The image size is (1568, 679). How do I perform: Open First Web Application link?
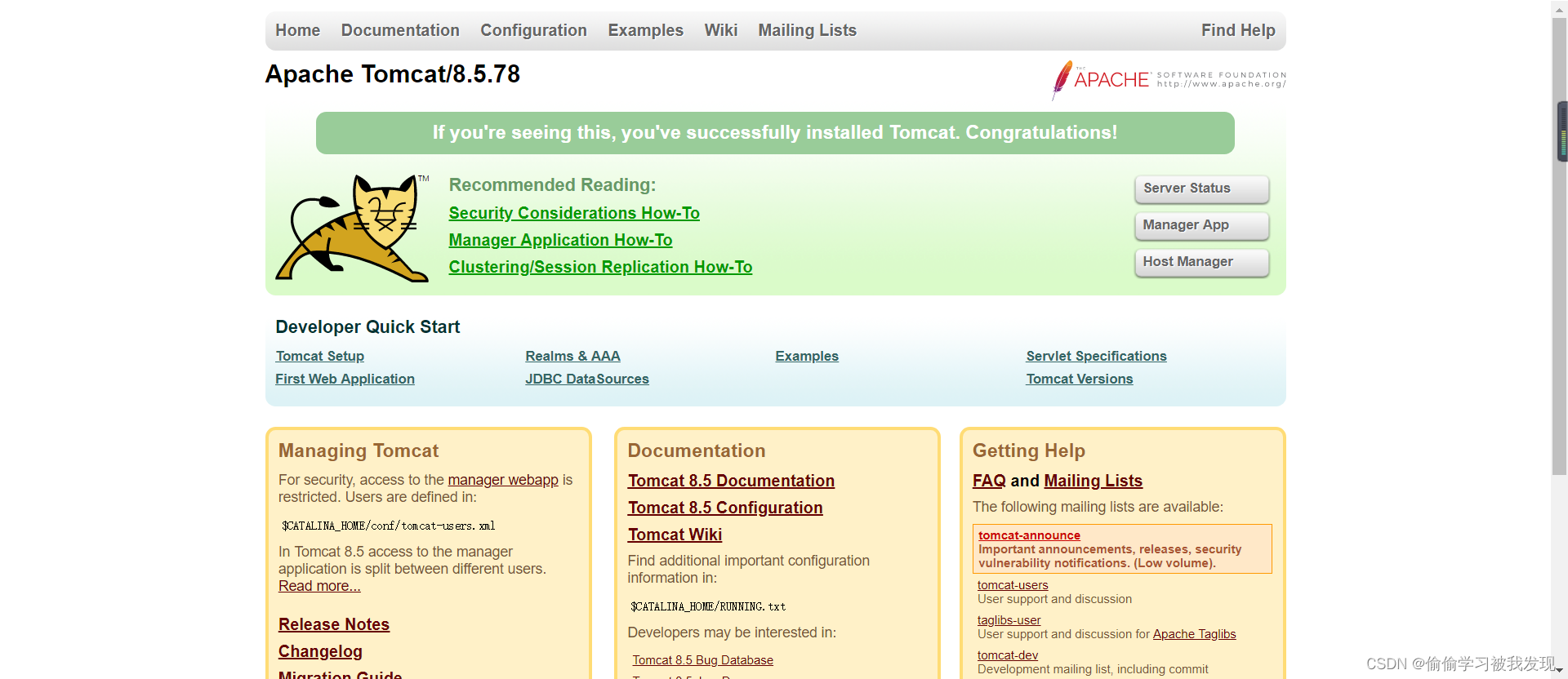345,379
